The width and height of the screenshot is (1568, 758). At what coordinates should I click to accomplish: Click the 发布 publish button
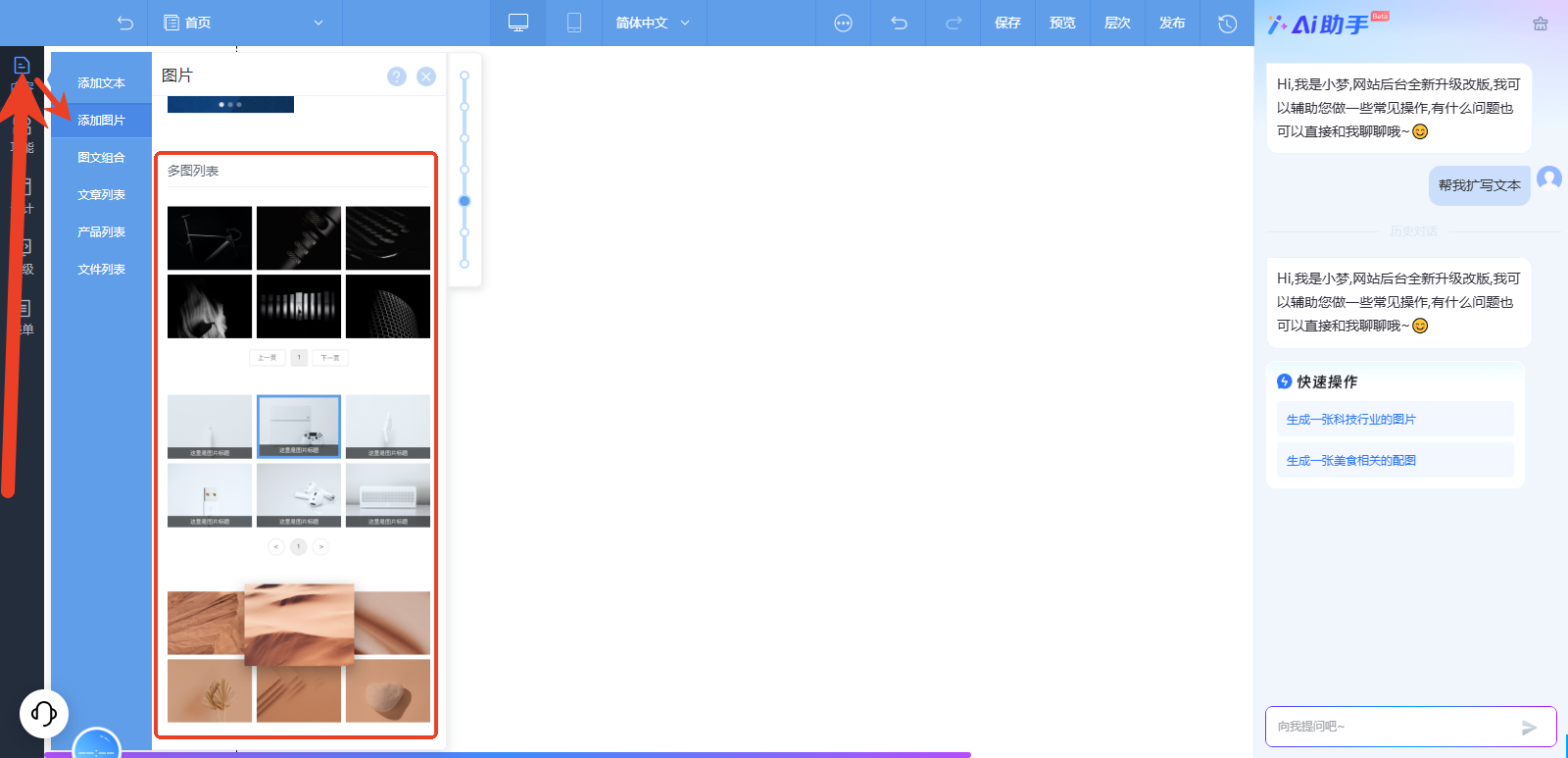(x=1172, y=23)
